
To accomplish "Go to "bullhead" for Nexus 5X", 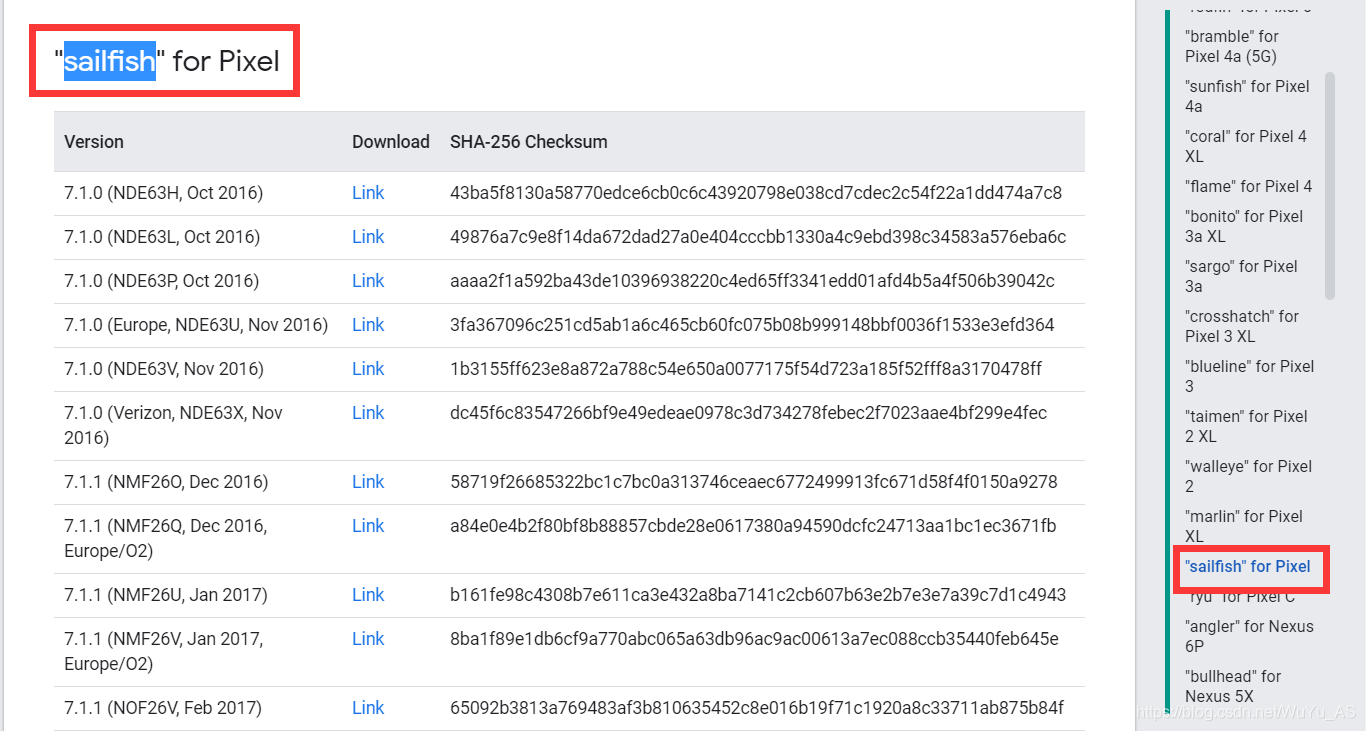I will pyautogui.click(x=1233, y=687).
